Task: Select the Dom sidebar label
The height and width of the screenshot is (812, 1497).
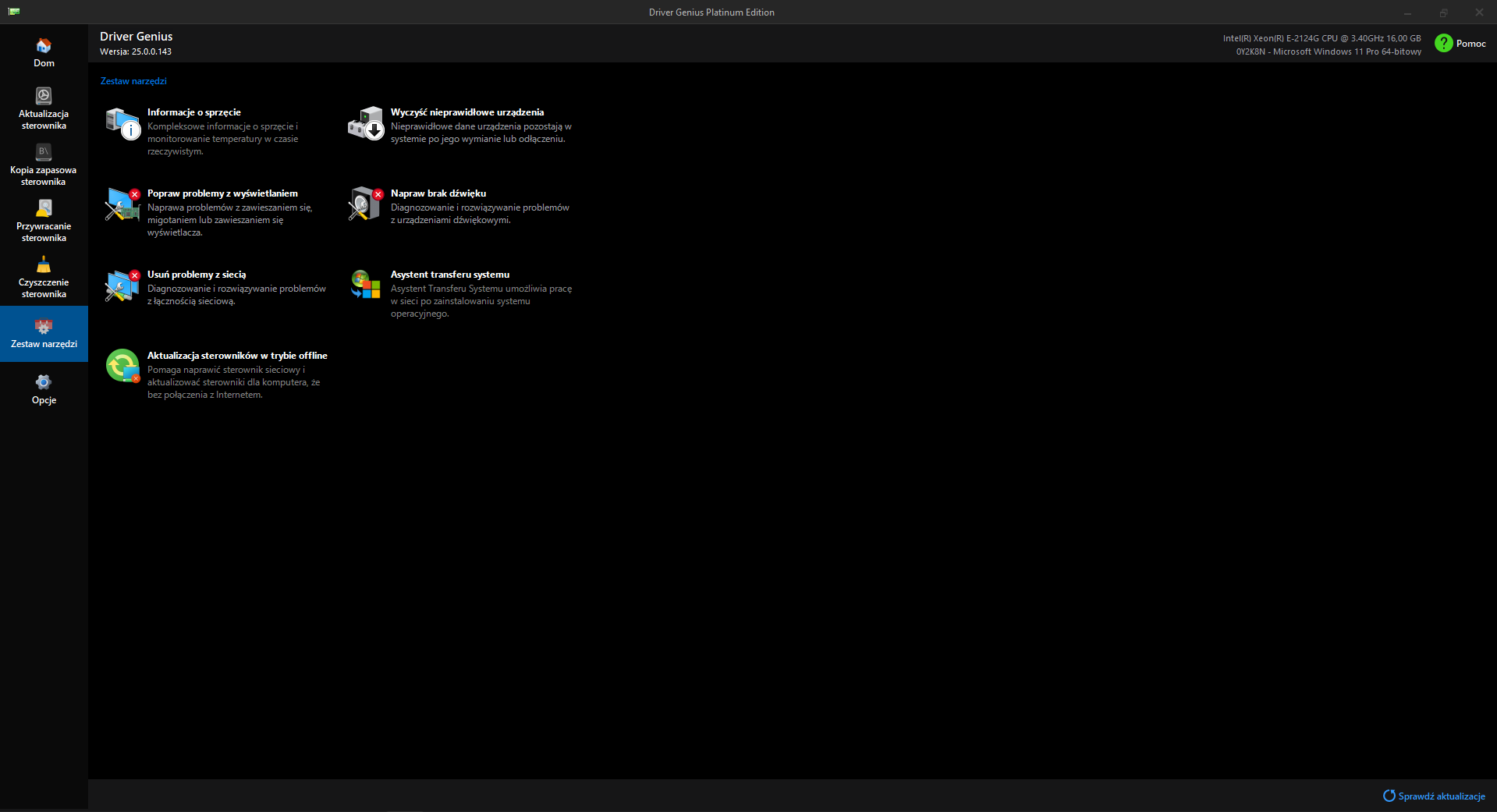Action: 44,63
